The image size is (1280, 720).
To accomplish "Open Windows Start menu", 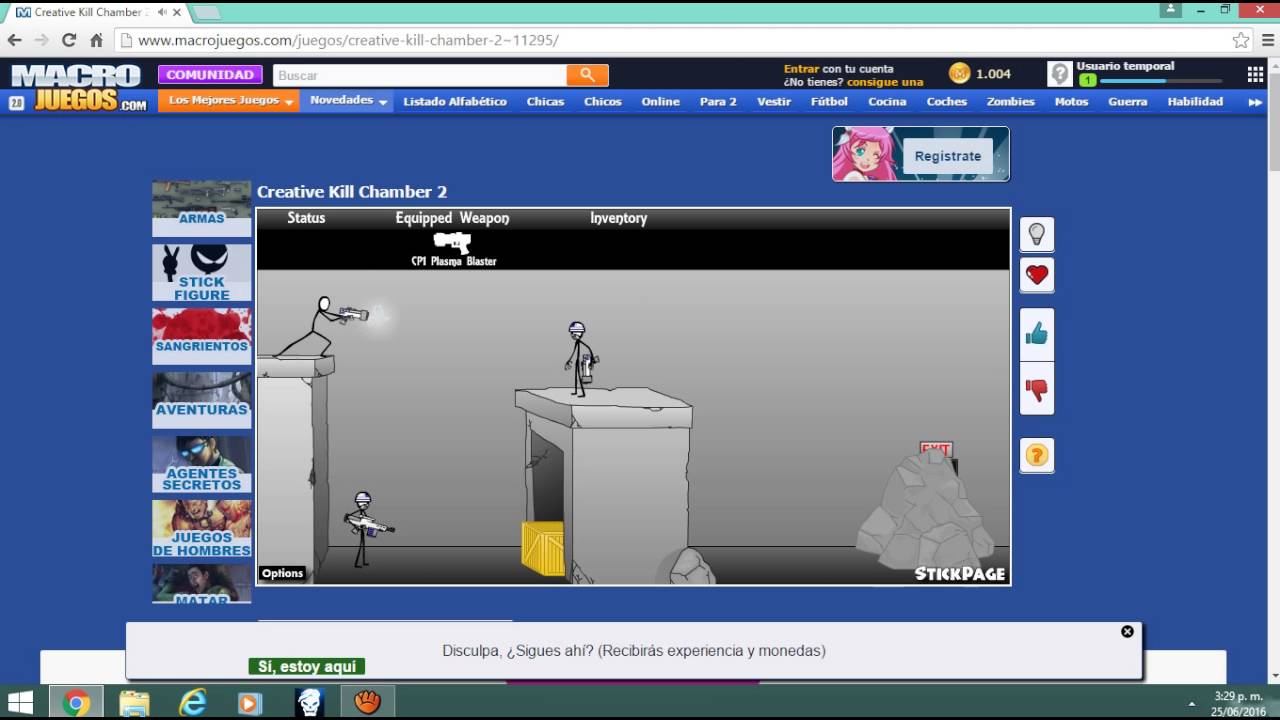I will (20, 702).
